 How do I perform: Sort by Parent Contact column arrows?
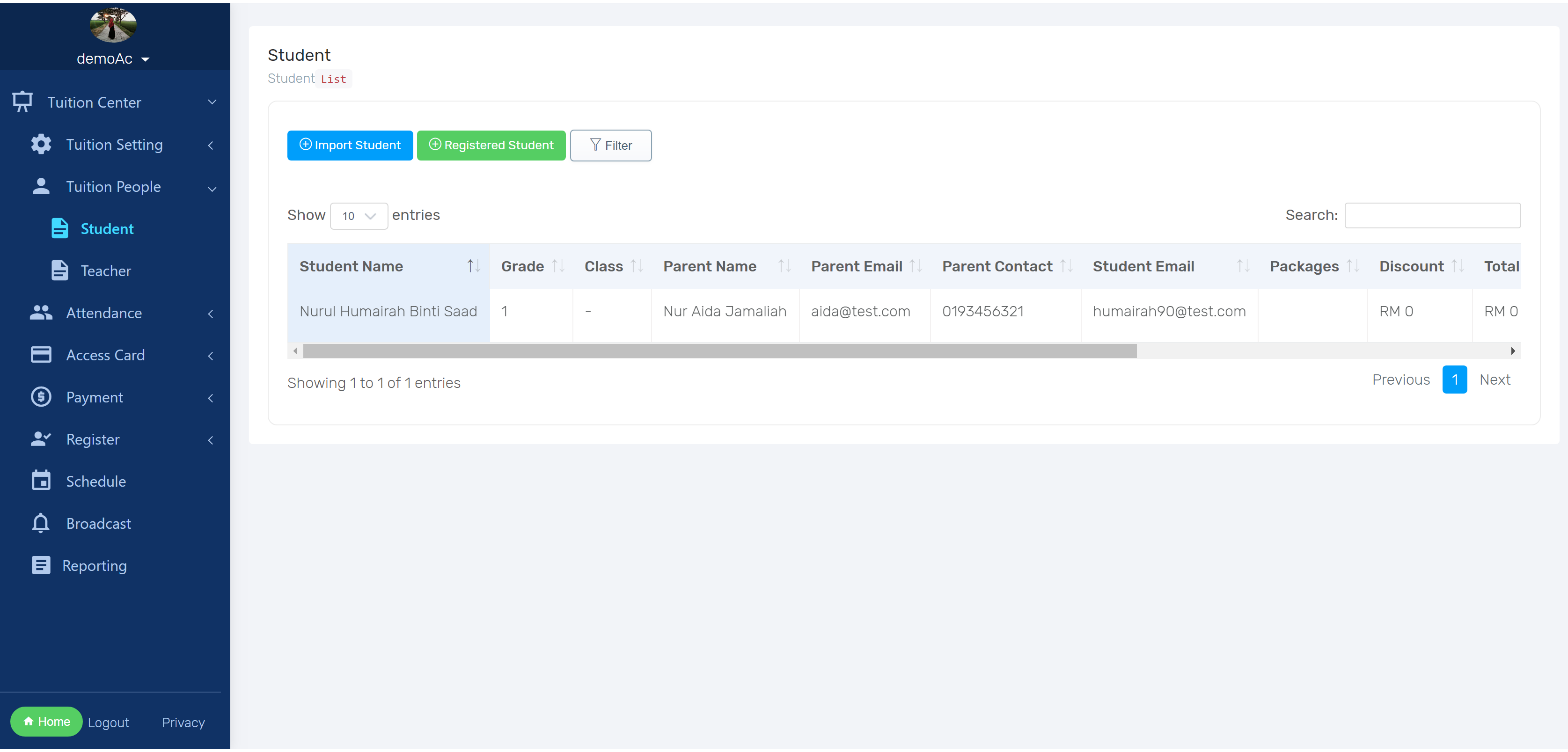click(1066, 266)
